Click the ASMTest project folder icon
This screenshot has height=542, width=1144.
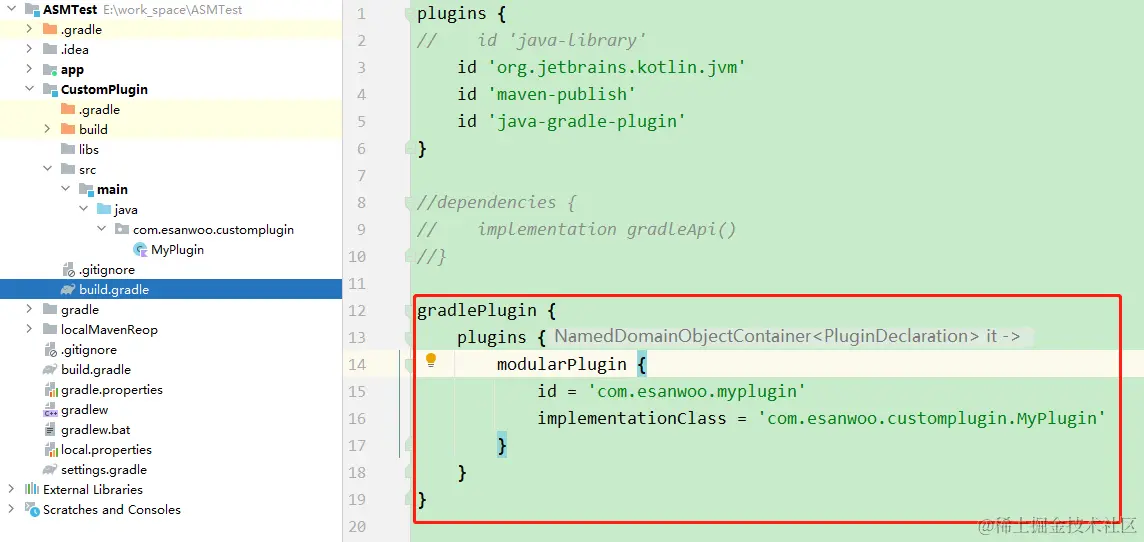[31, 10]
